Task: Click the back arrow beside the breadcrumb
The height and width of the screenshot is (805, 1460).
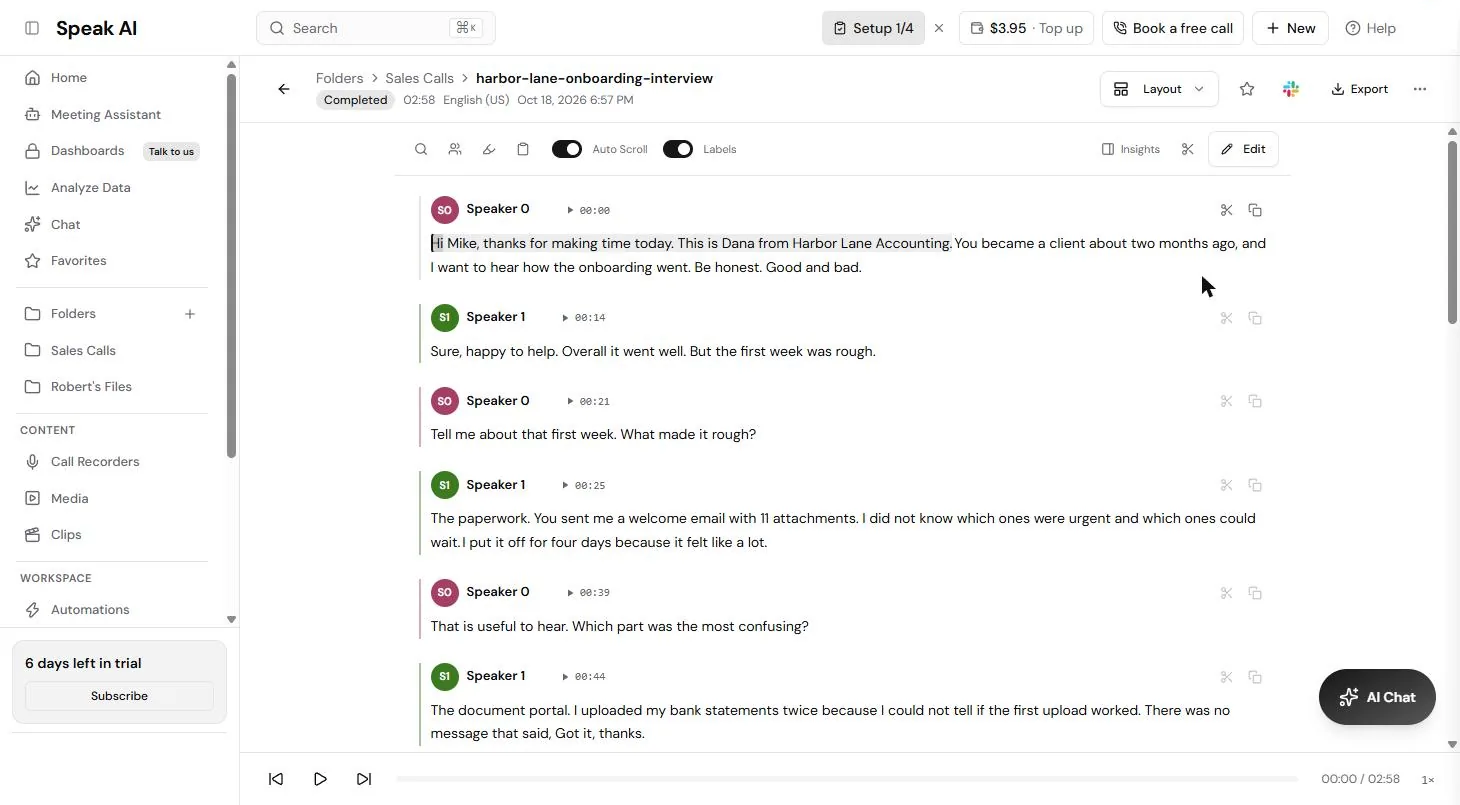Action: coord(284,89)
